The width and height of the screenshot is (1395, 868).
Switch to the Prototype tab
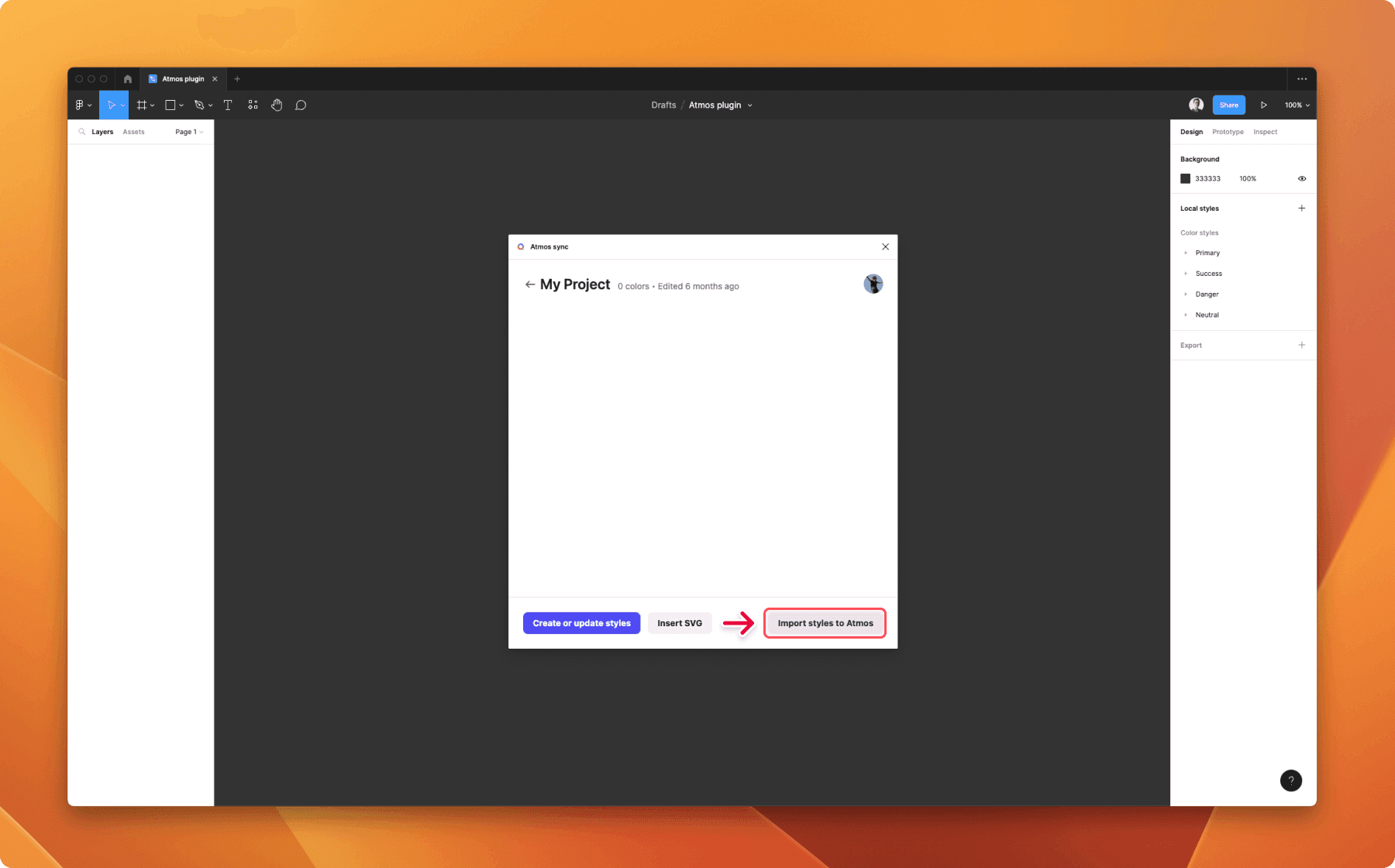[x=1228, y=132]
